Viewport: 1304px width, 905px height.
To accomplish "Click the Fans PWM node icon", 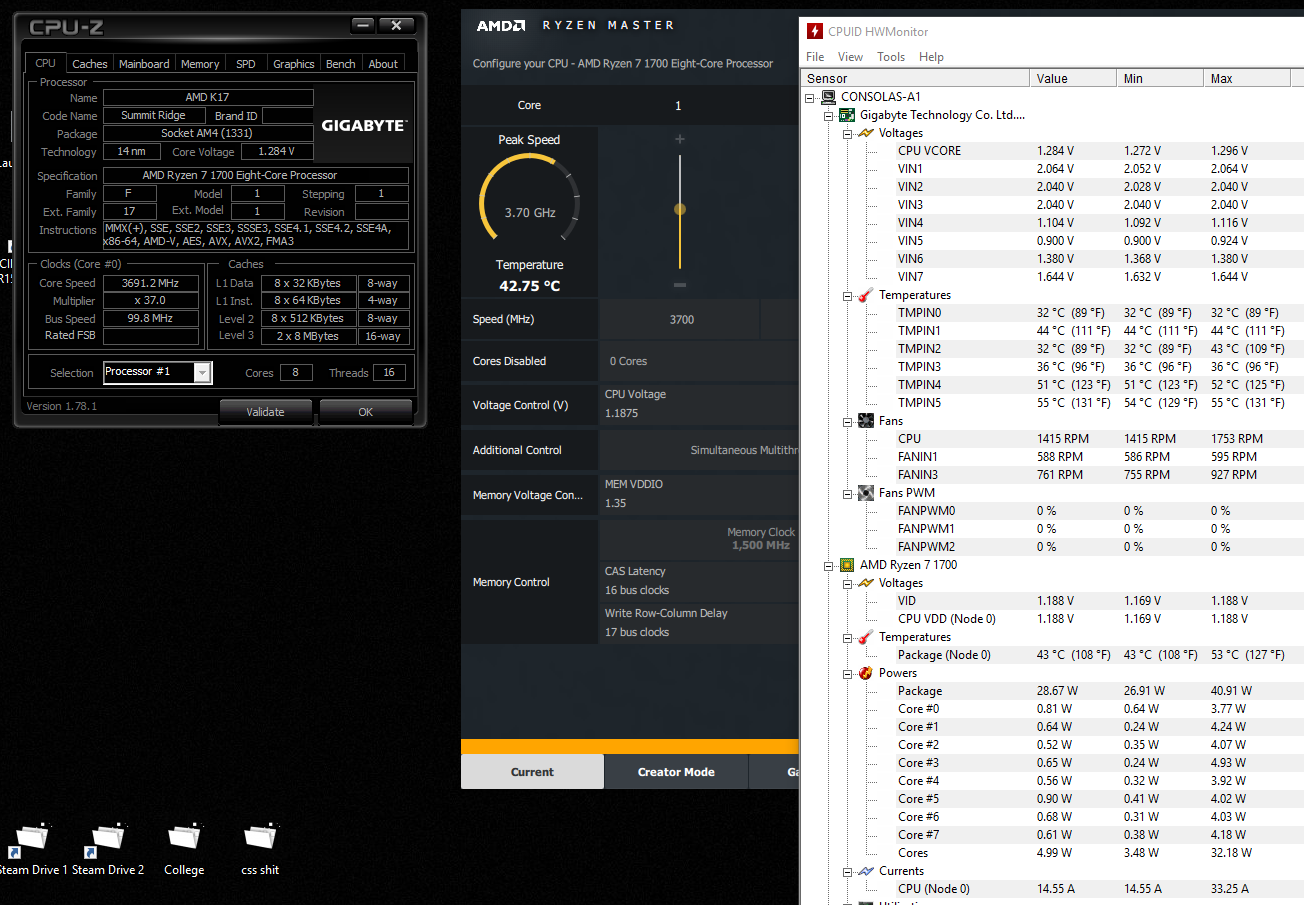I will pos(865,493).
